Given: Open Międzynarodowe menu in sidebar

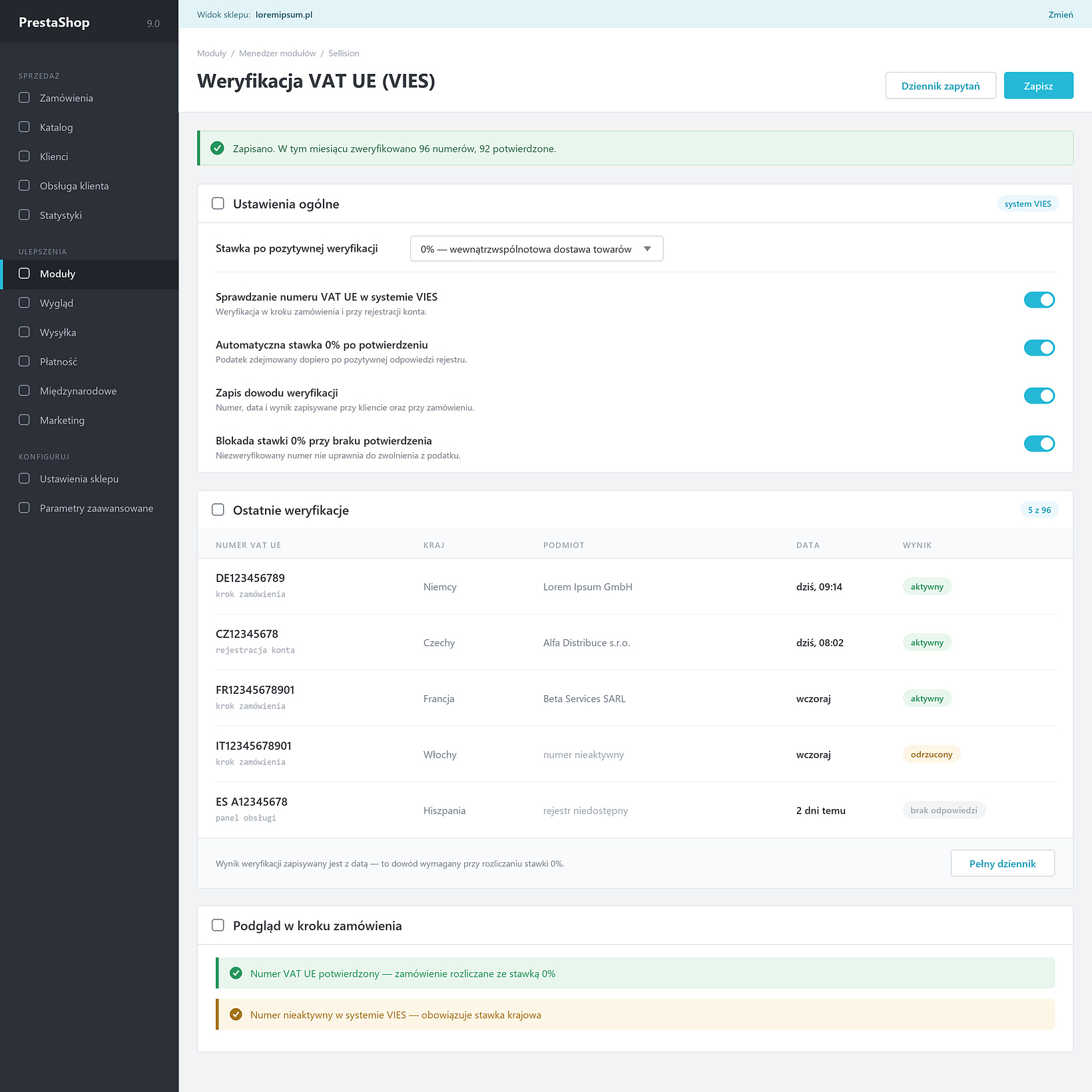Looking at the screenshot, I should [89, 391].
